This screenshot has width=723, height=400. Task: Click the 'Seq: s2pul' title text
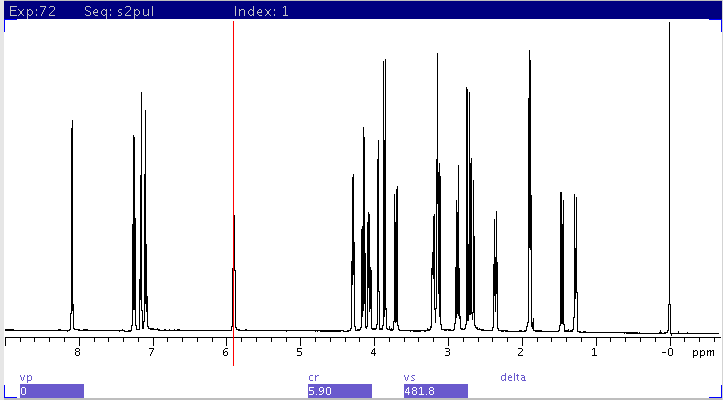pos(119,12)
